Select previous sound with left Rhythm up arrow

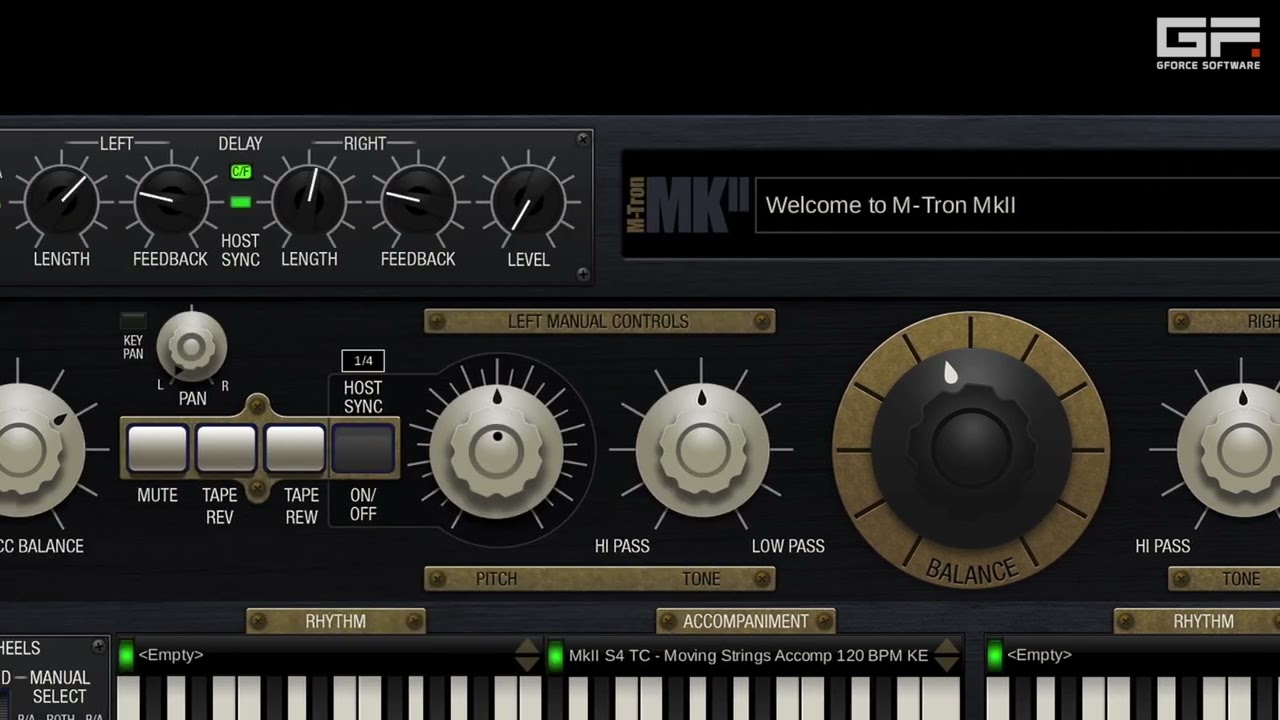click(x=527, y=647)
